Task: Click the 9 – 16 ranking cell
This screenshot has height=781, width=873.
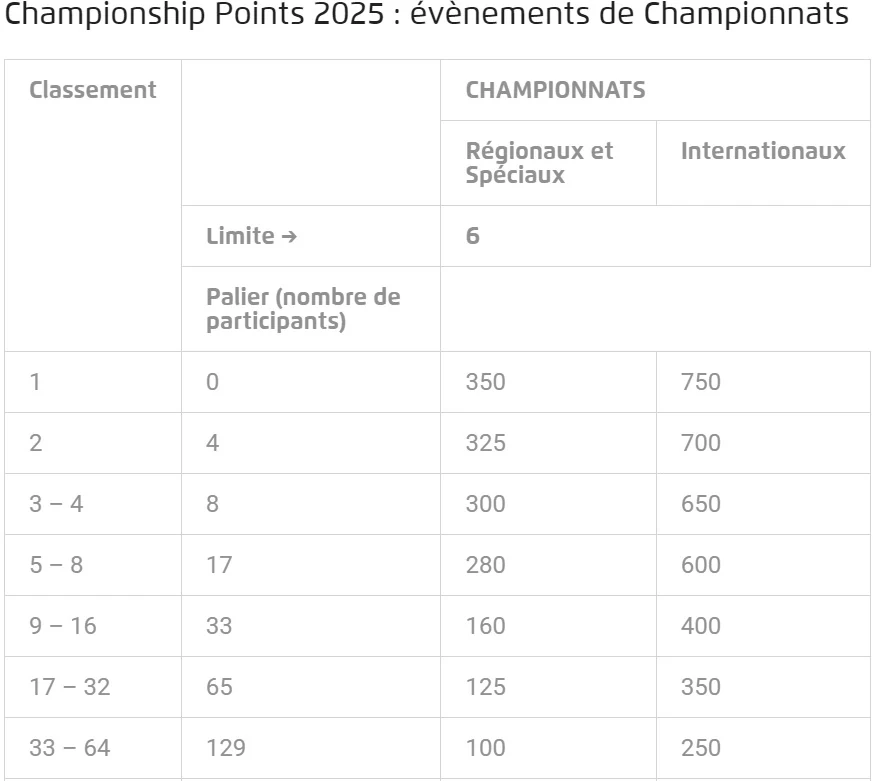Action: (x=93, y=626)
